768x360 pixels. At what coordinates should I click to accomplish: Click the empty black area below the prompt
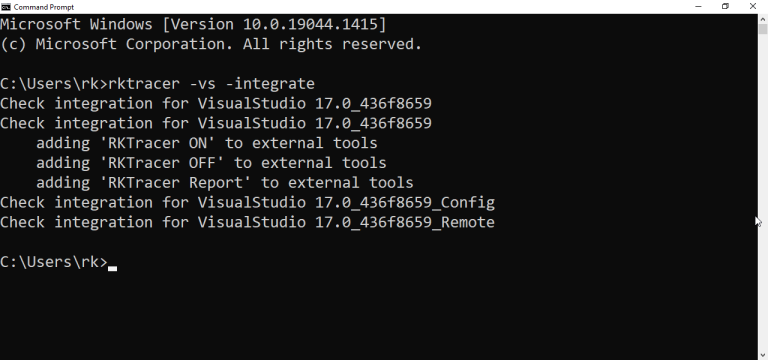(x=377, y=313)
